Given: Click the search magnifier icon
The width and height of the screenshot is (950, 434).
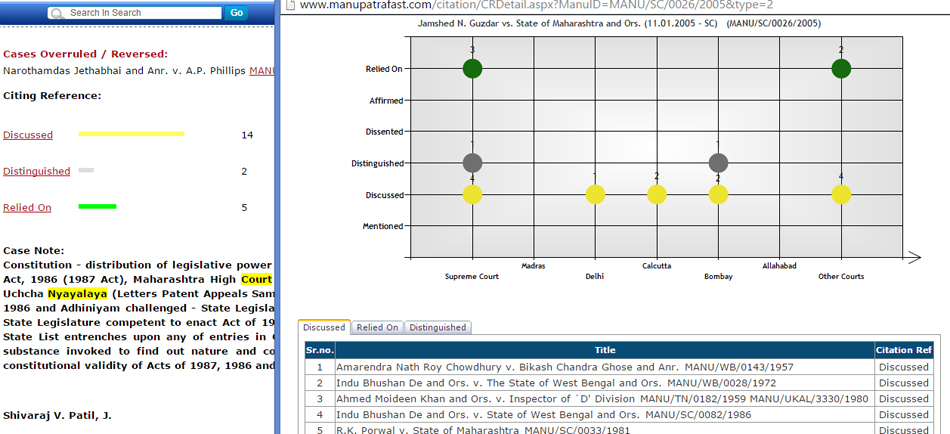Looking at the screenshot, I should pos(57,13).
